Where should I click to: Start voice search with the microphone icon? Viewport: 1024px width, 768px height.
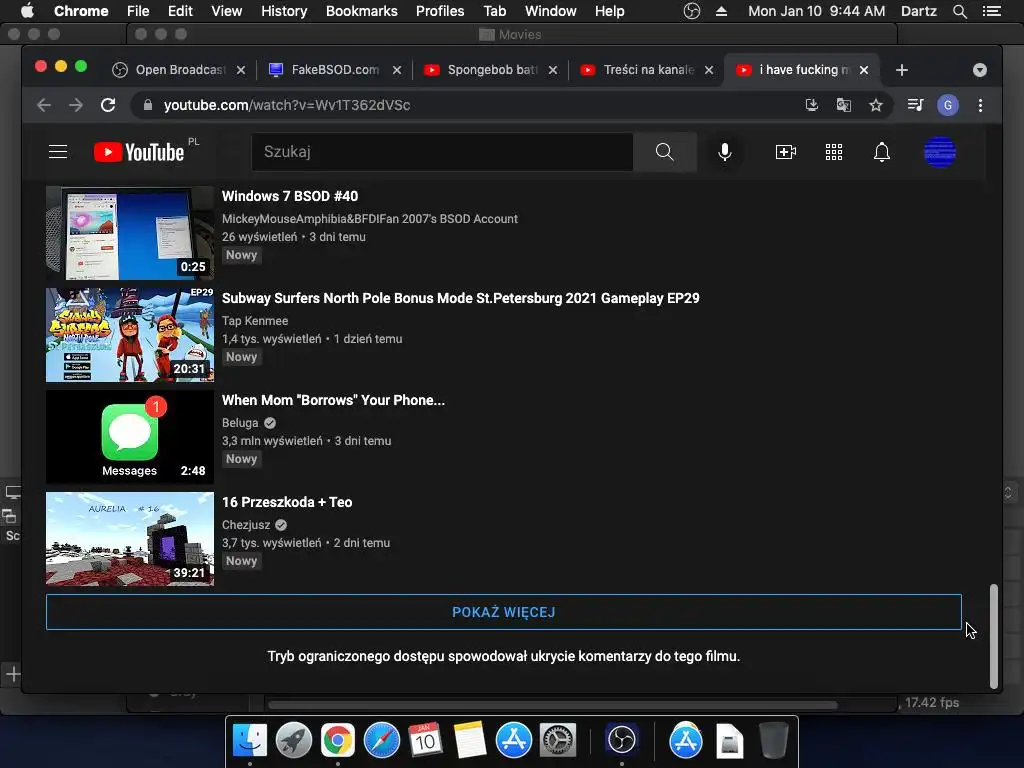click(x=725, y=152)
